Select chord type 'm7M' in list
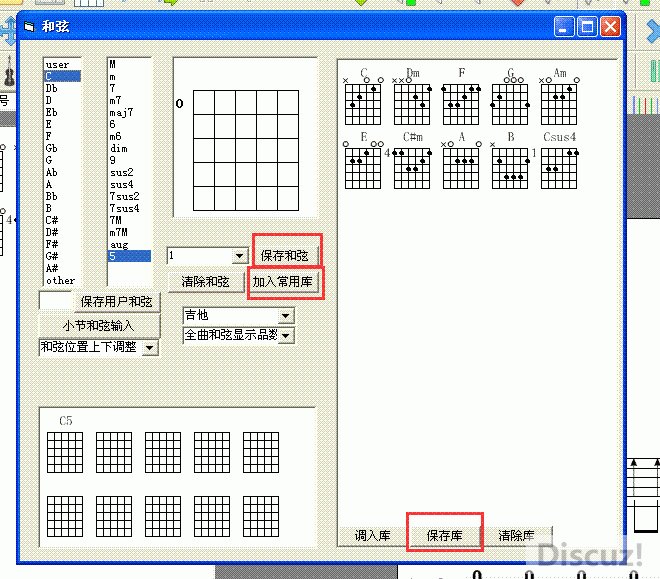The height and width of the screenshot is (579, 660). pyautogui.click(x=129, y=232)
